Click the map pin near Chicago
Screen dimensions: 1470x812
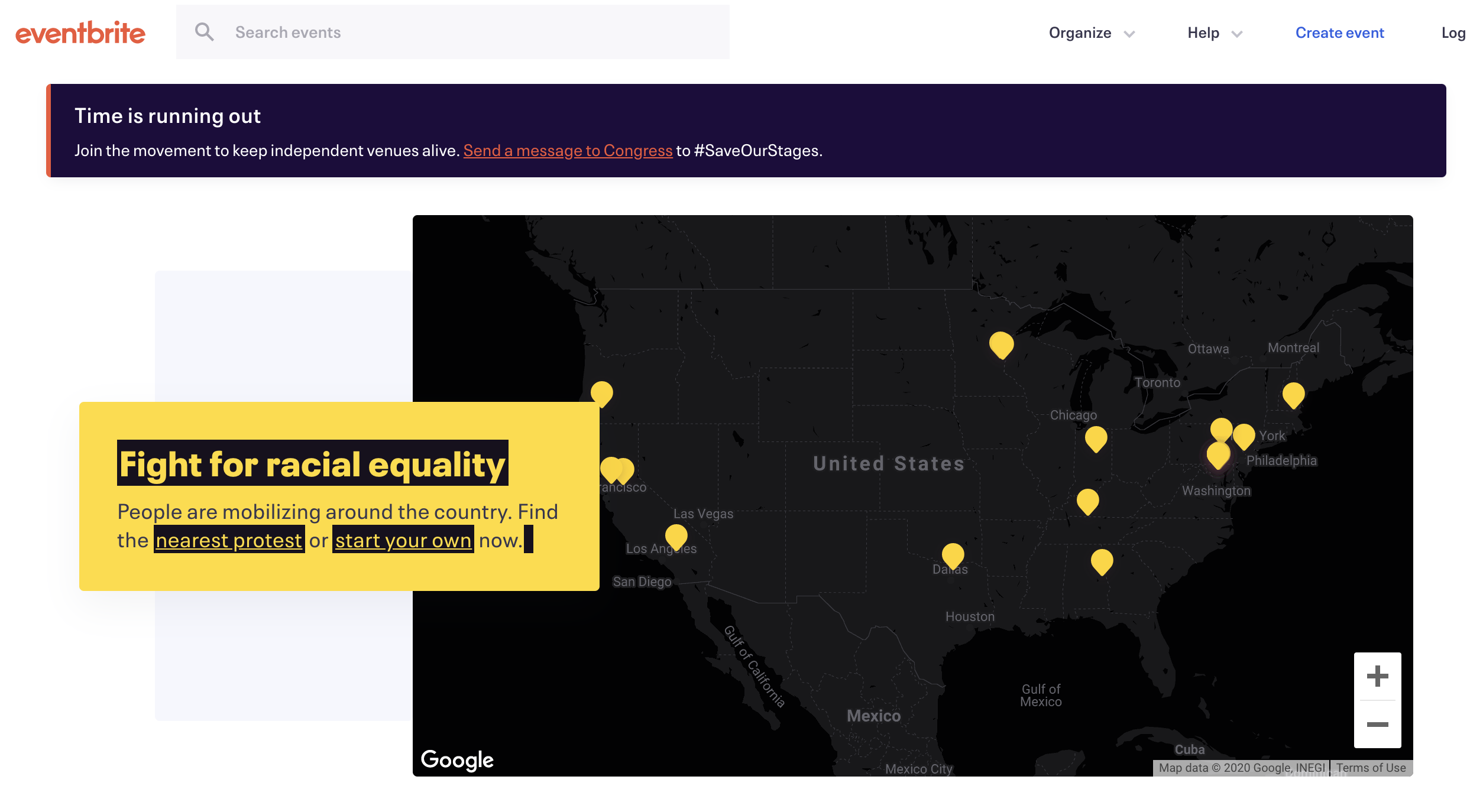pyautogui.click(x=1096, y=438)
